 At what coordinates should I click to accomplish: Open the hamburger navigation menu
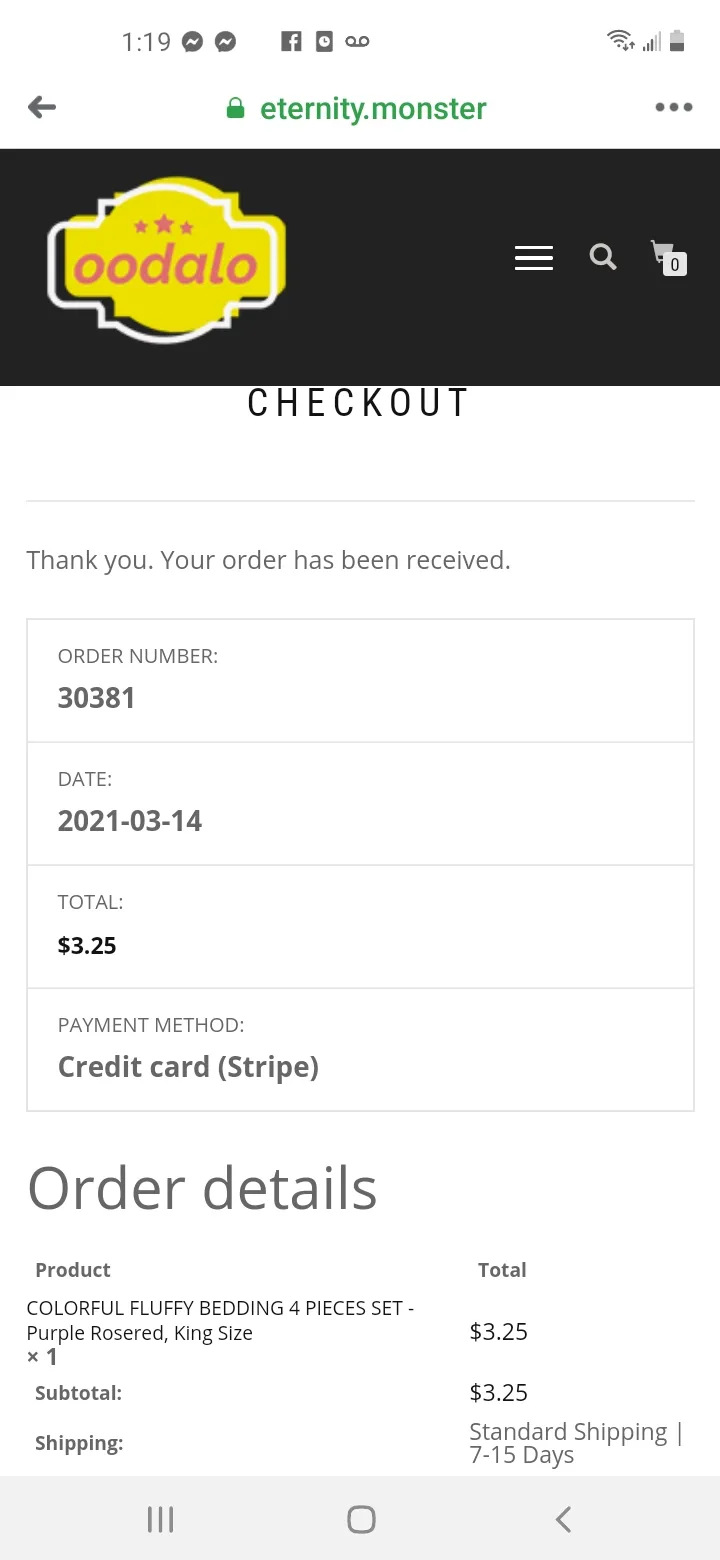tap(534, 257)
